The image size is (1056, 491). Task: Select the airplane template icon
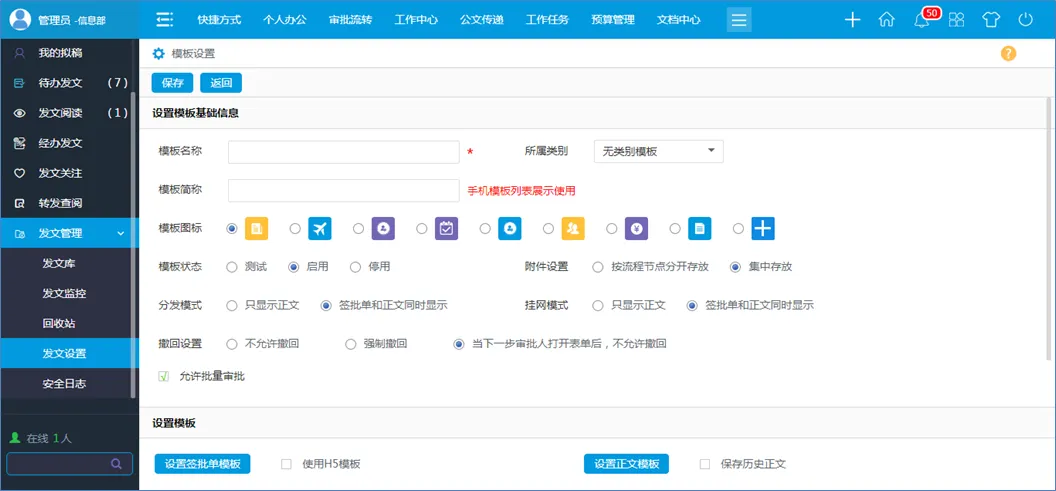319,229
